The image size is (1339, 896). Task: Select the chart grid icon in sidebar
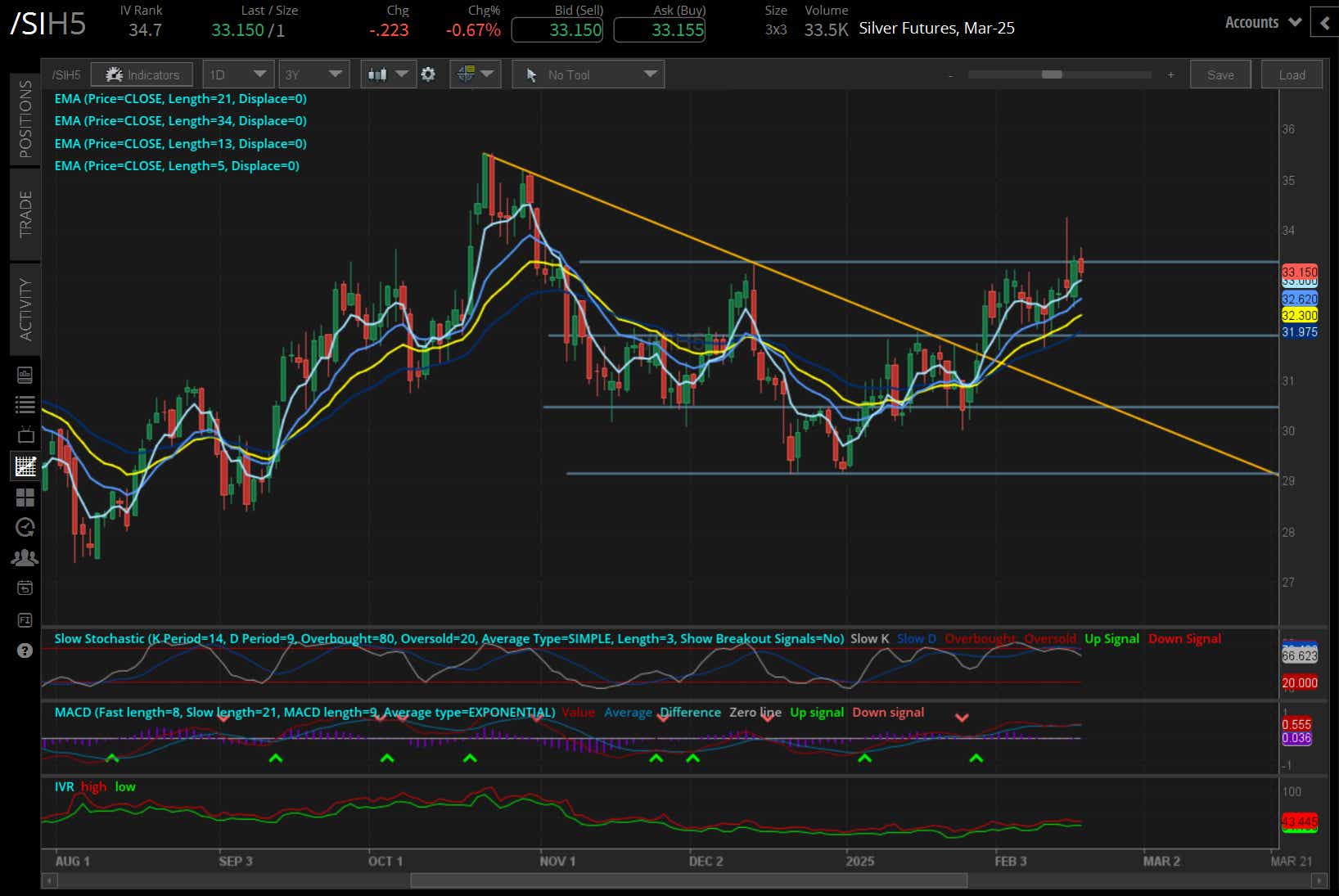(25, 466)
